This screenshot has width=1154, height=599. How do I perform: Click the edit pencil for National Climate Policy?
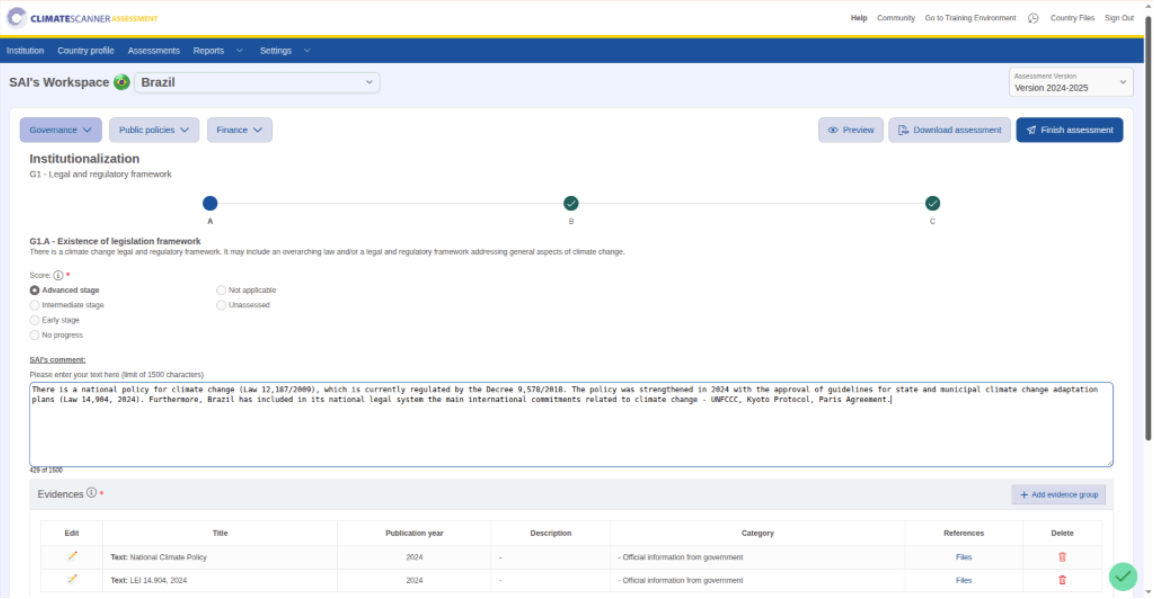tap(72, 556)
